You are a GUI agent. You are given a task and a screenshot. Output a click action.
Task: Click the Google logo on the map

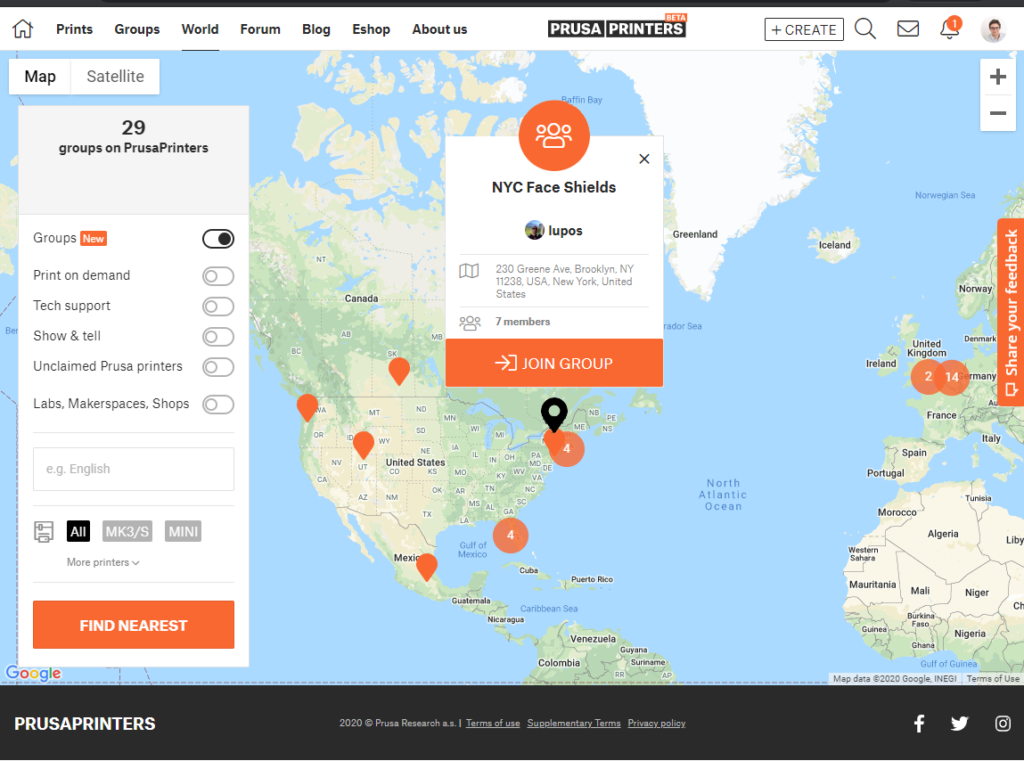33,673
